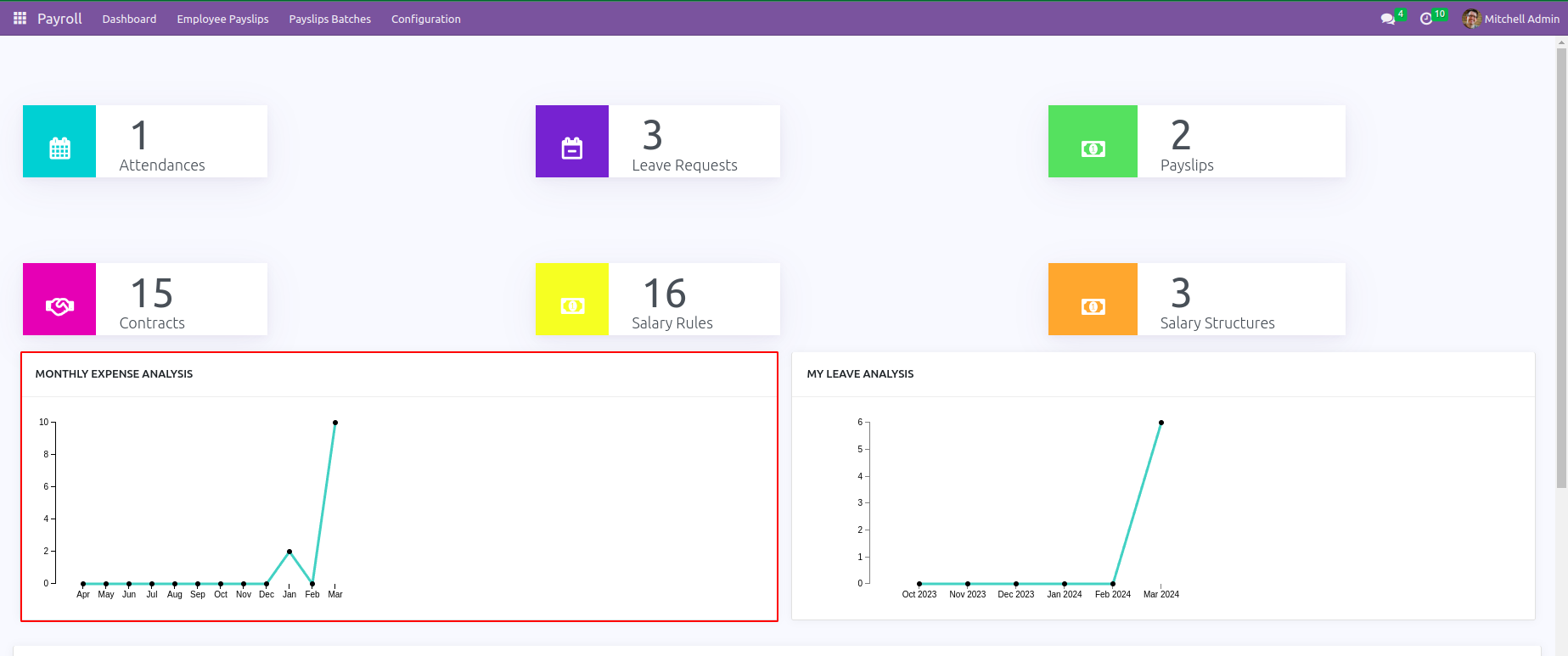Click the Salary Structures count number 3
This screenshot has width=1568, height=656.
coord(1181,294)
